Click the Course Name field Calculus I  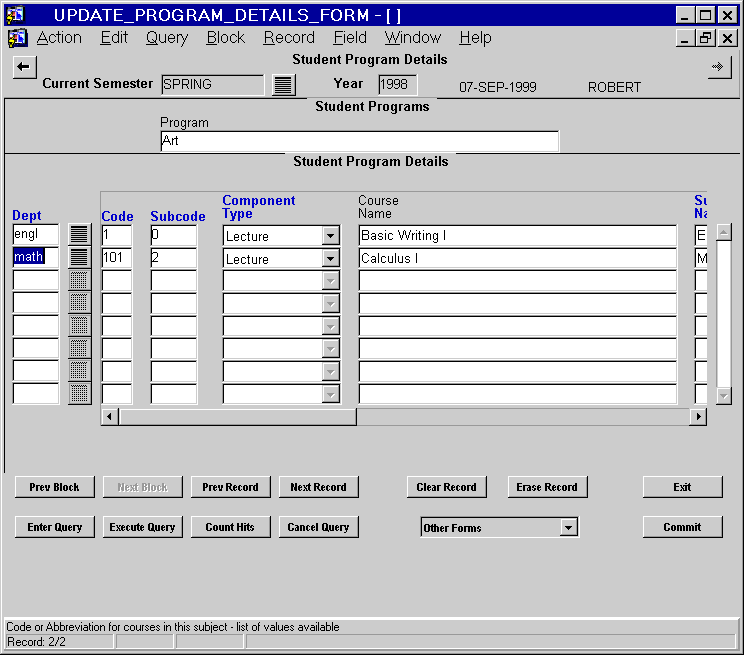[518, 258]
